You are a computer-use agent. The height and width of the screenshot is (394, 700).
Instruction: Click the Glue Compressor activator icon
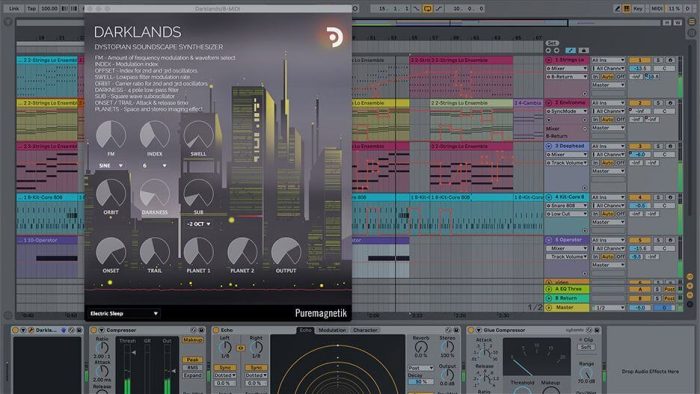pos(470,330)
